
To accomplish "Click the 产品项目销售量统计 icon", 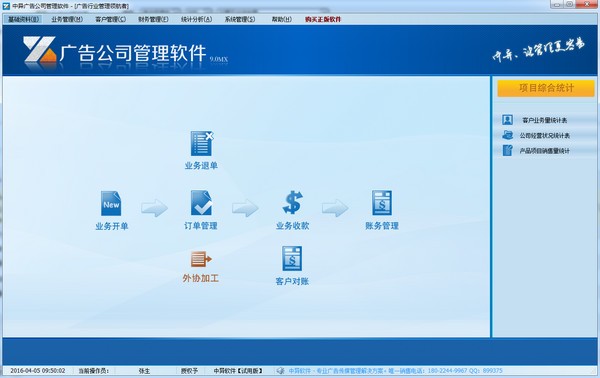I will pyautogui.click(x=507, y=150).
